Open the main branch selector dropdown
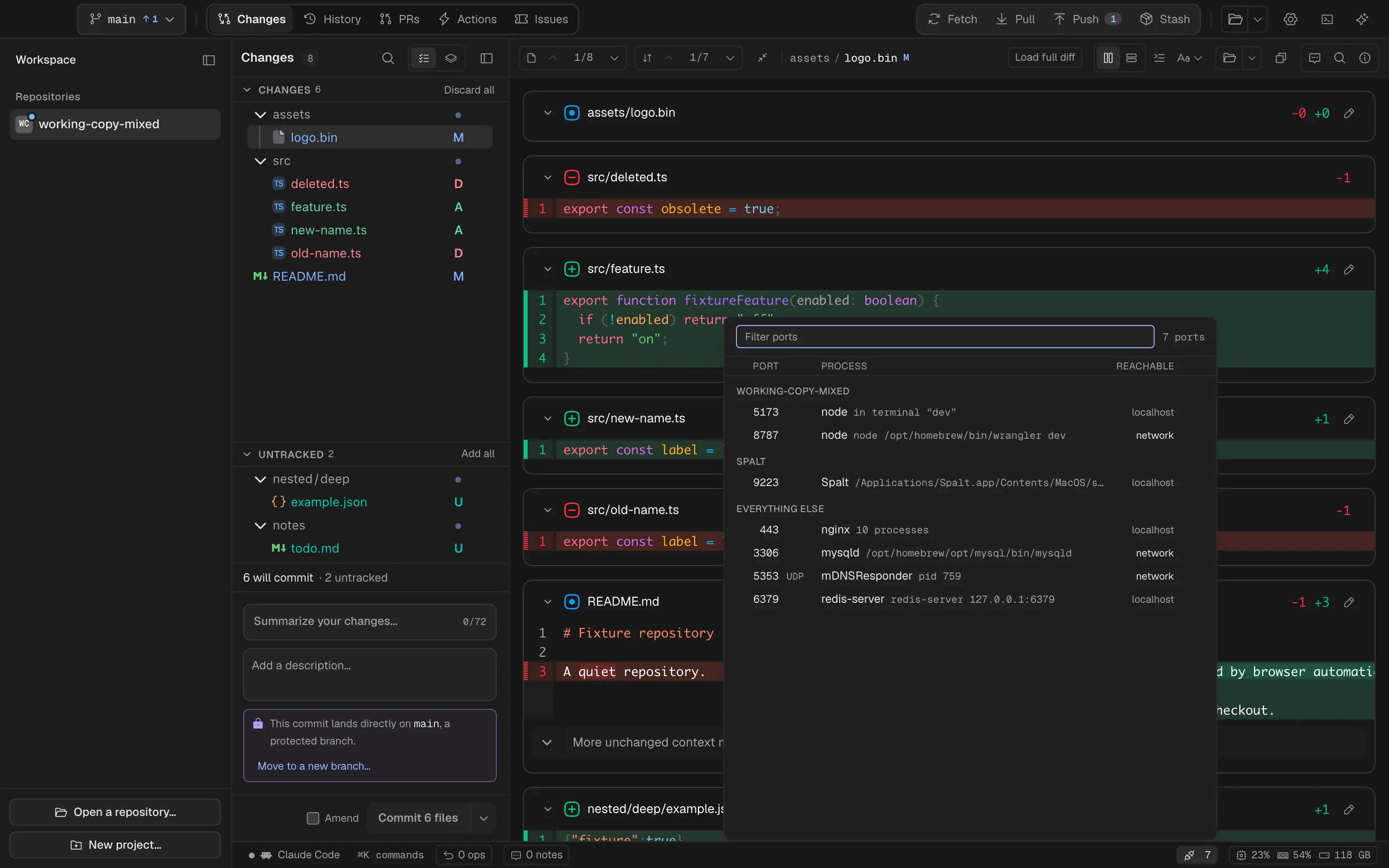The image size is (1389, 868). 132,19
